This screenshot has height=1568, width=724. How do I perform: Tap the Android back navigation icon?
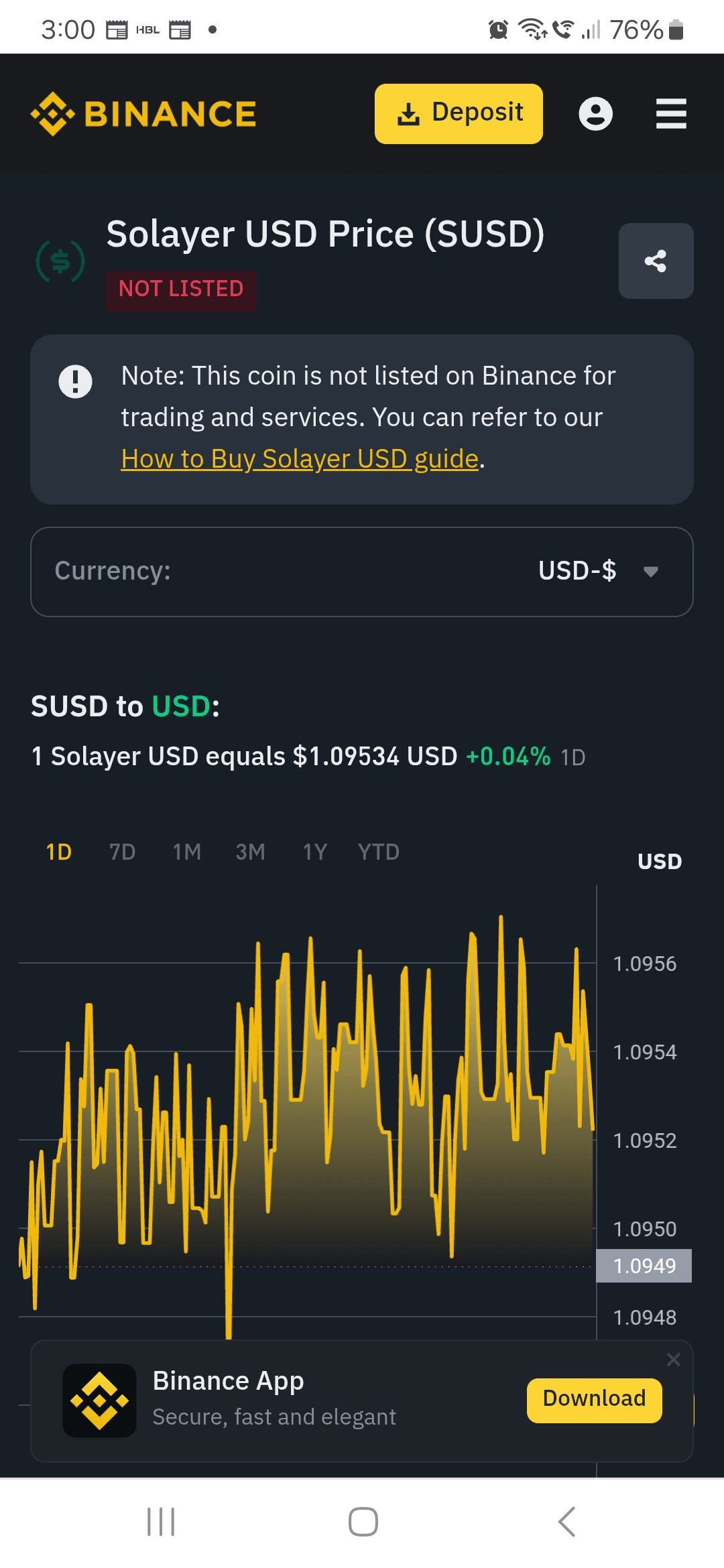tap(567, 1522)
